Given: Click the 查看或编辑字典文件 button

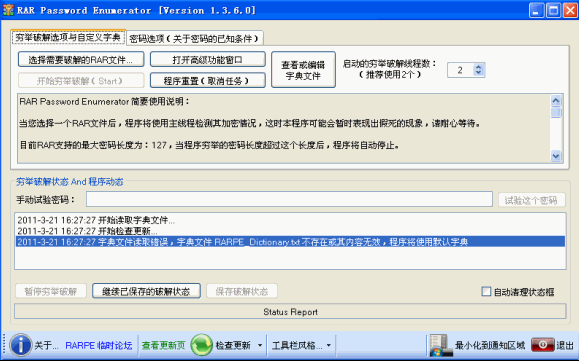Looking at the screenshot, I should pos(303,70).
